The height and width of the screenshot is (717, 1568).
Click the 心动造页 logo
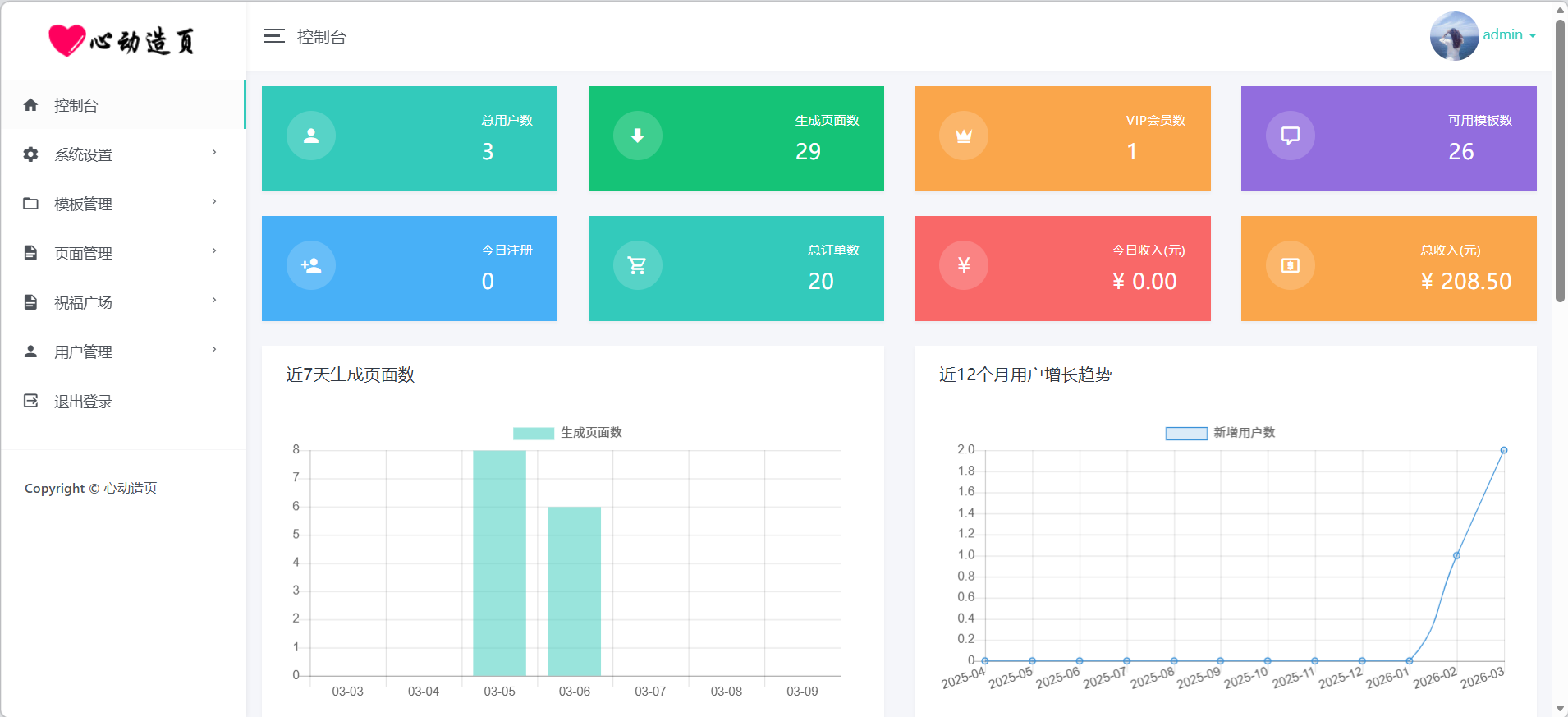pyautogui.click(x=122, y=40)
